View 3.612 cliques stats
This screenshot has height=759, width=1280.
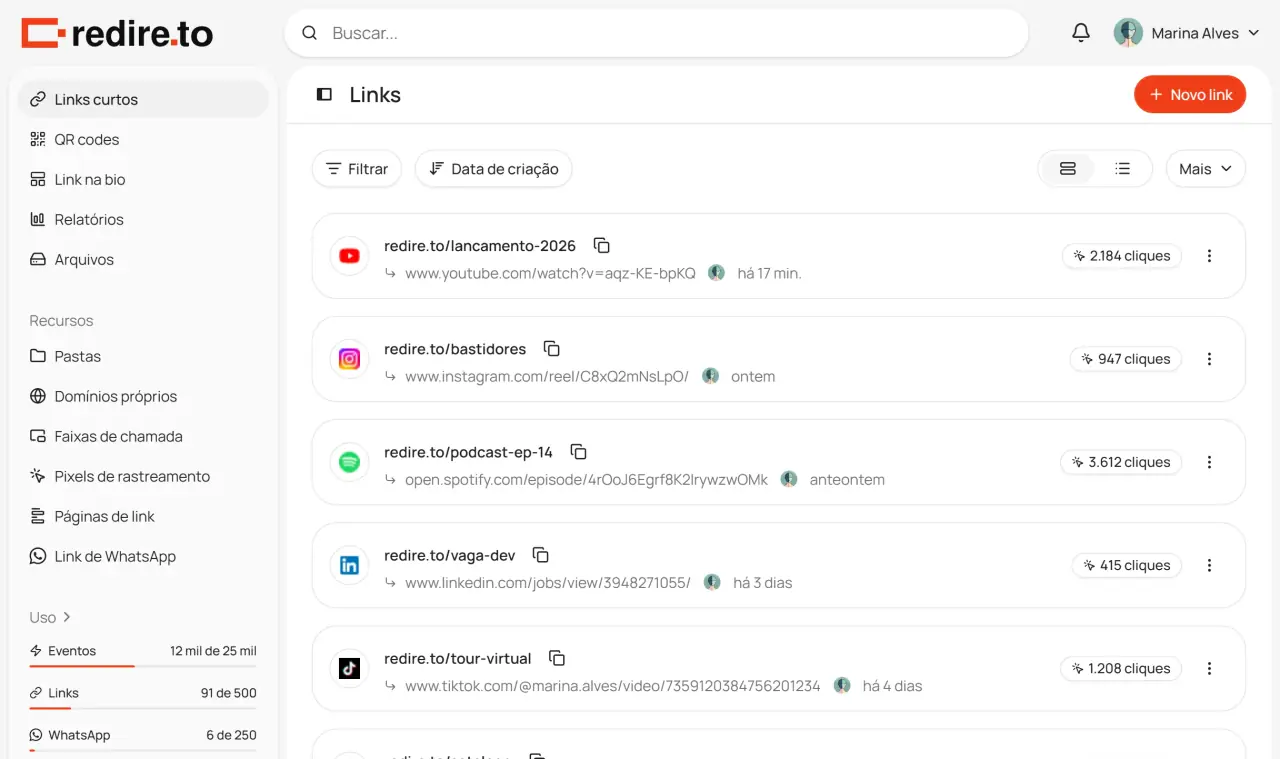coord(1121,462)
